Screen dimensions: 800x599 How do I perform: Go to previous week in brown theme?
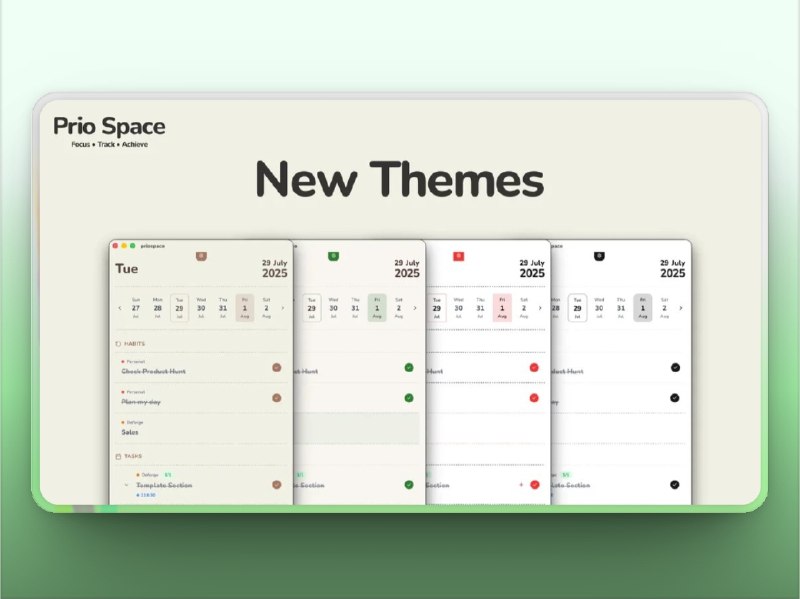tap(120, 308)
